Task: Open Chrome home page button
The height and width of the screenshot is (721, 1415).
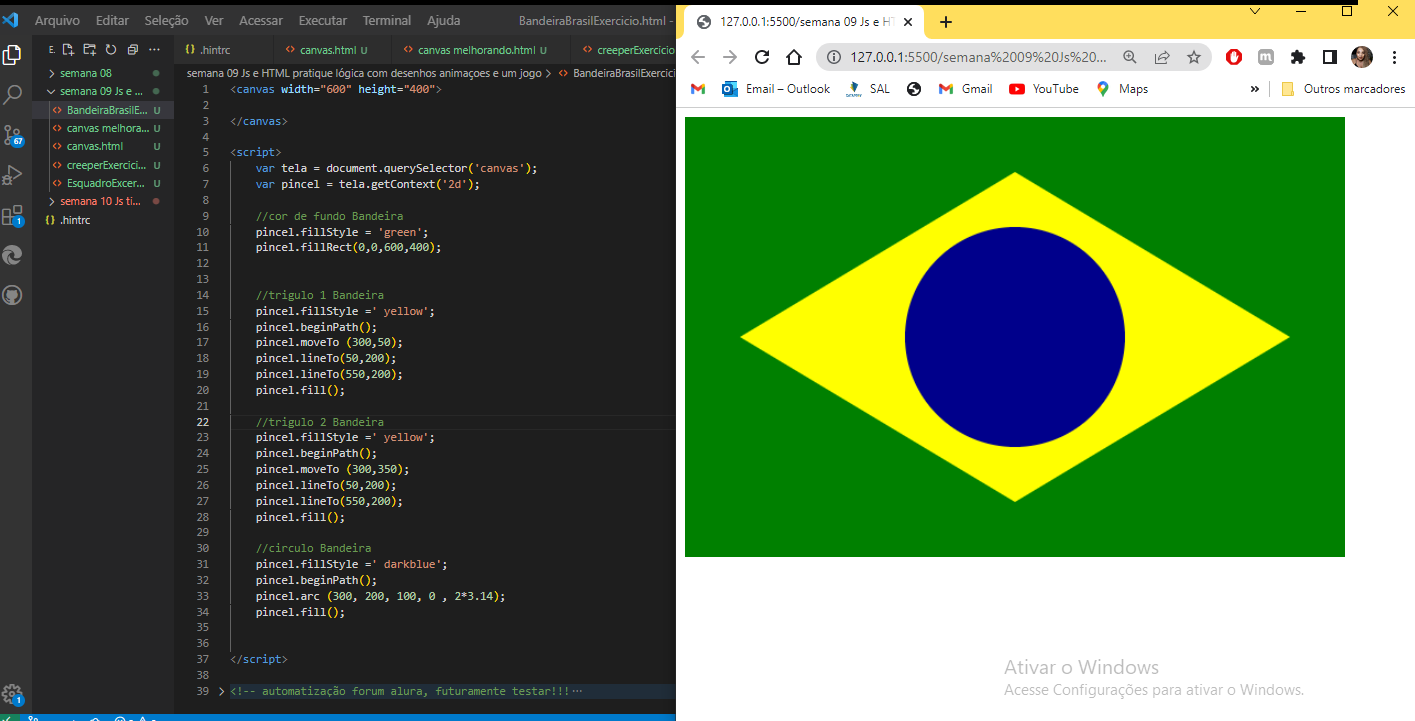Action: pos(794,57)
